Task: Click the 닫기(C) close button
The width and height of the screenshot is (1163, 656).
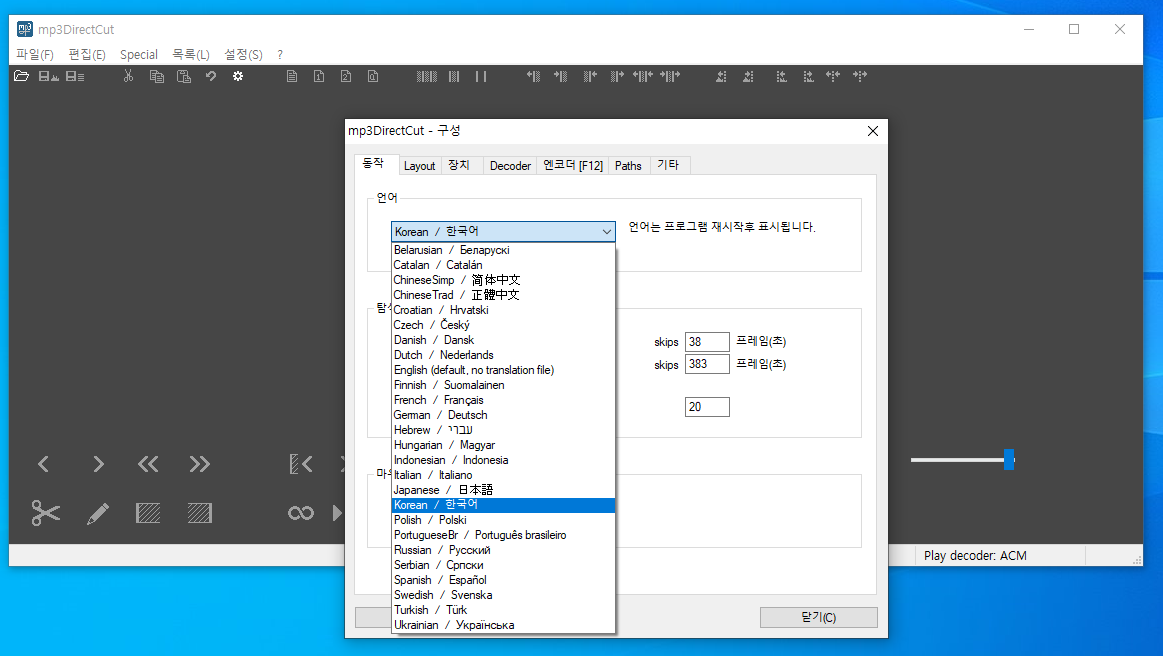Action: coord(819,617)
